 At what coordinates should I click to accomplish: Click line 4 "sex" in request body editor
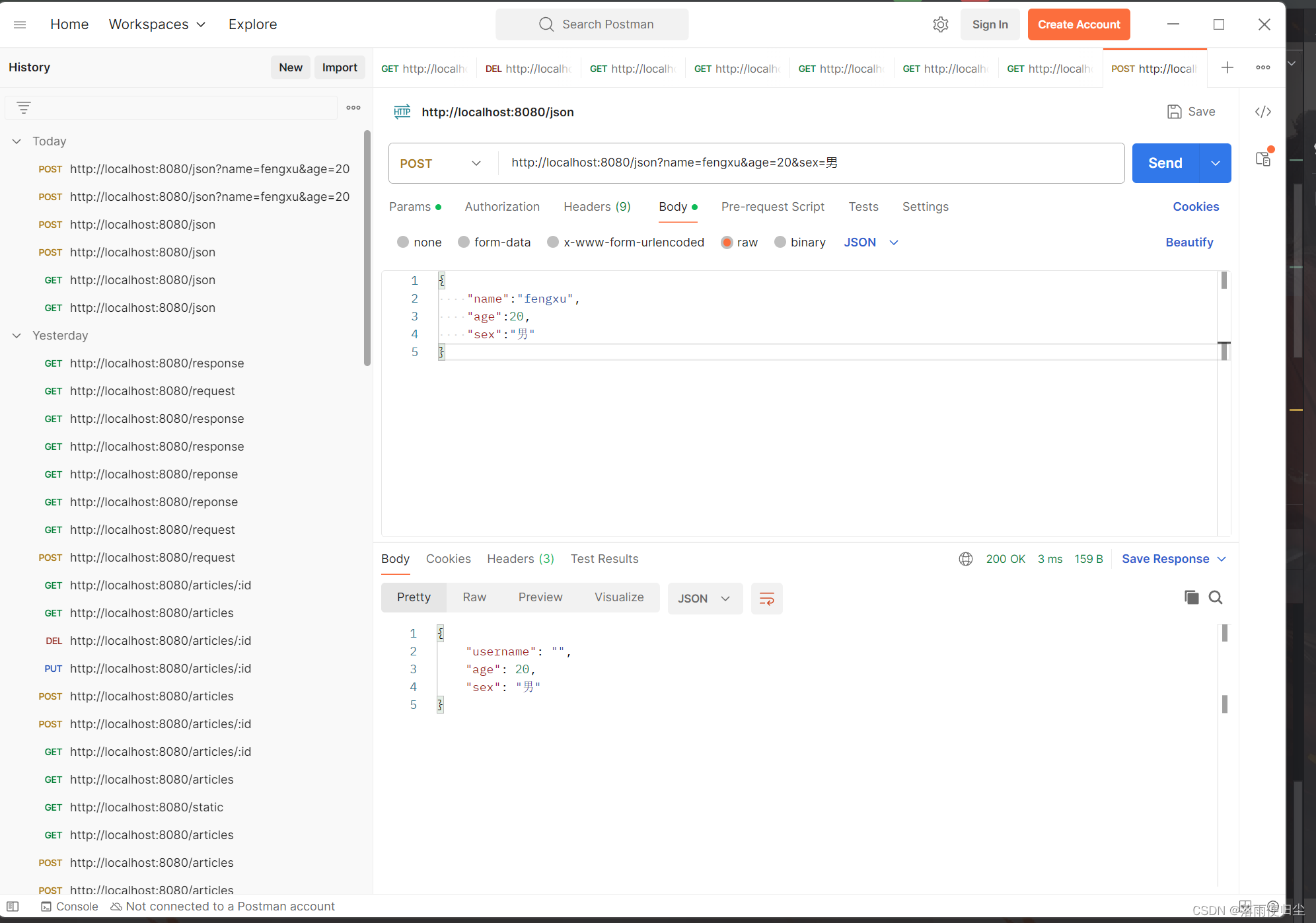[501, 334]
